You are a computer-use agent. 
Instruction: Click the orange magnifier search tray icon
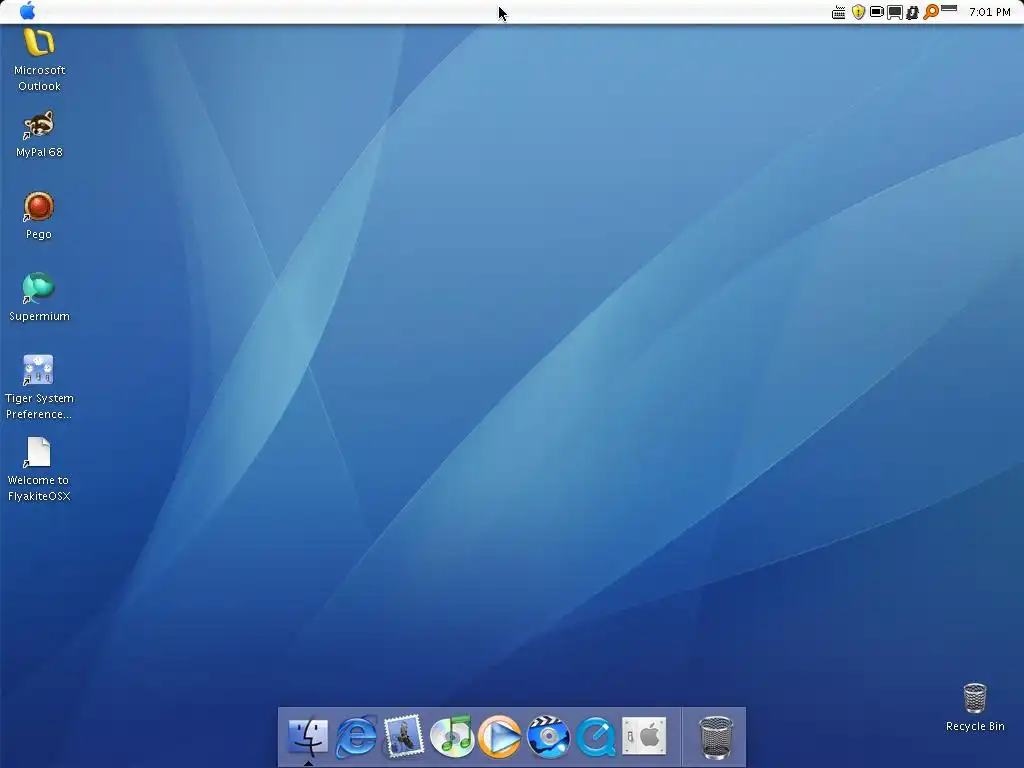click(931, 11)
